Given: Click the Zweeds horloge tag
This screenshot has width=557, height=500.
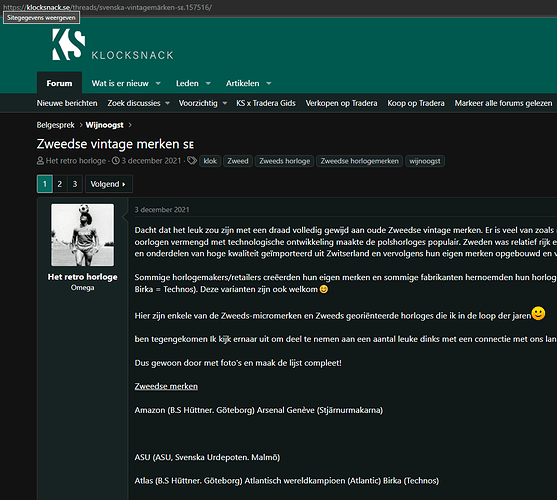Looking at the screenshot, I should pos(285,161).
